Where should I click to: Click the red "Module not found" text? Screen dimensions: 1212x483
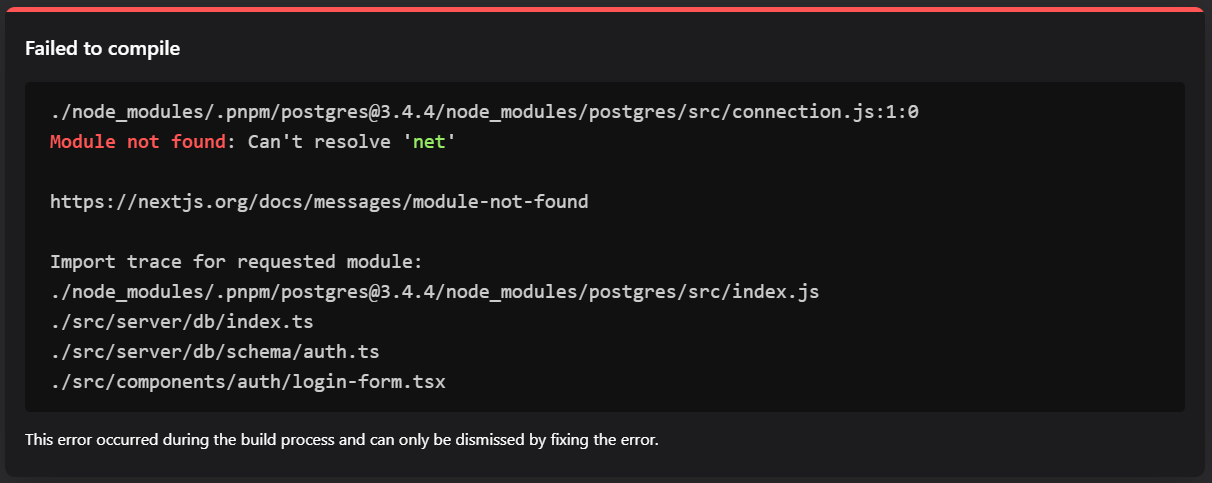coord(138,142)
